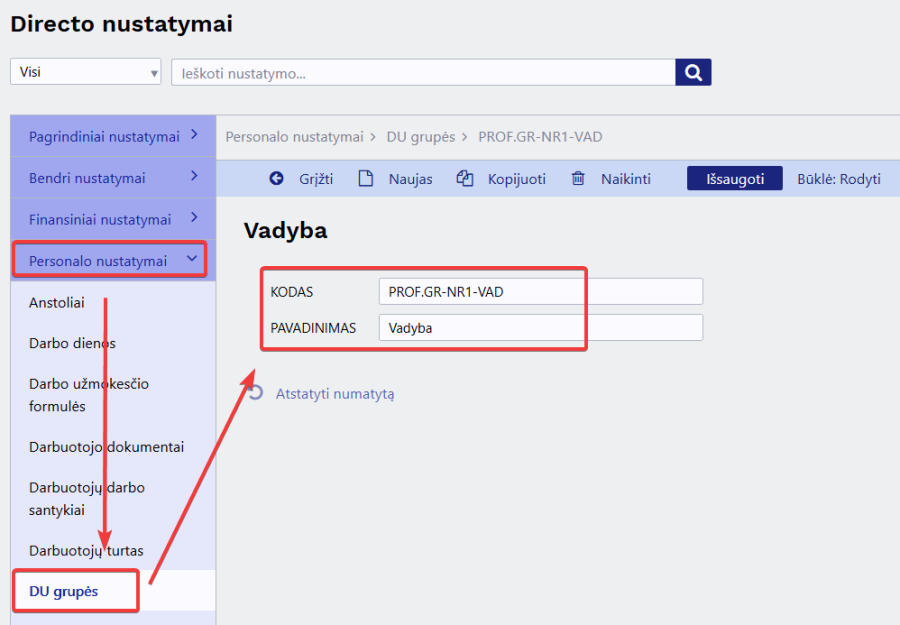The image size is (900, 625).
Task: Click the Kopijuoti copy icon
Action: pyautogui.click(x=464, y=178)
